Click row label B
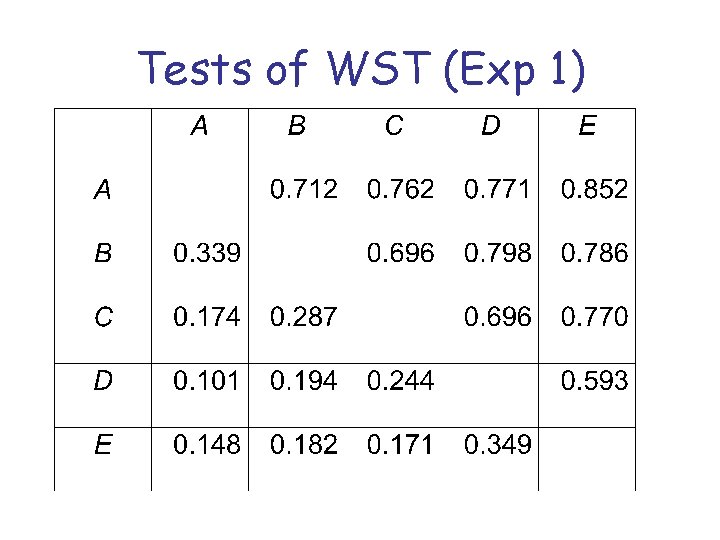Image resolution: width=720 pixels, height=540 pixels. (102, 253)
